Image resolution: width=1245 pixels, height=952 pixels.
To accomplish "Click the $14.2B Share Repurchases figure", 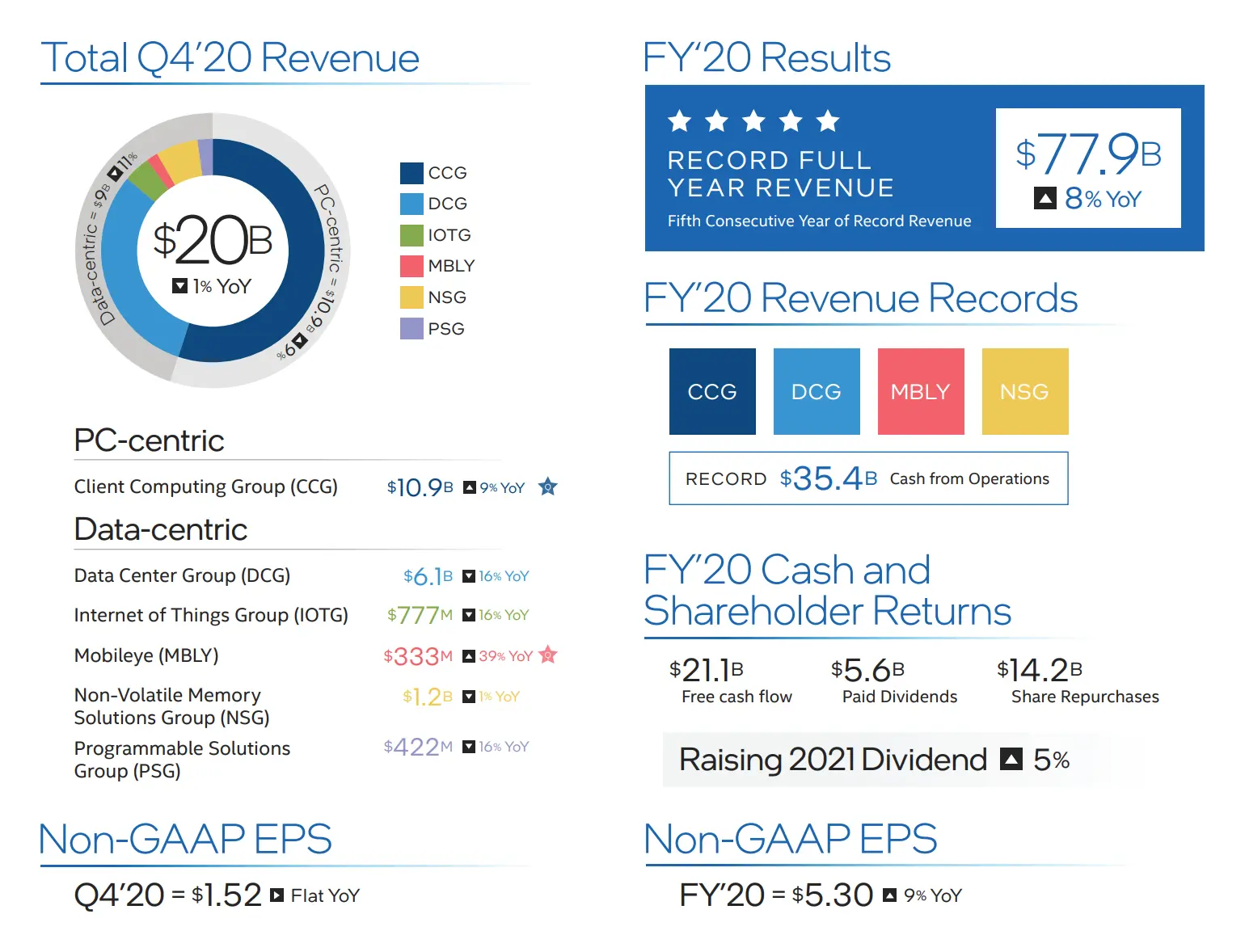I will point(1040,670).
